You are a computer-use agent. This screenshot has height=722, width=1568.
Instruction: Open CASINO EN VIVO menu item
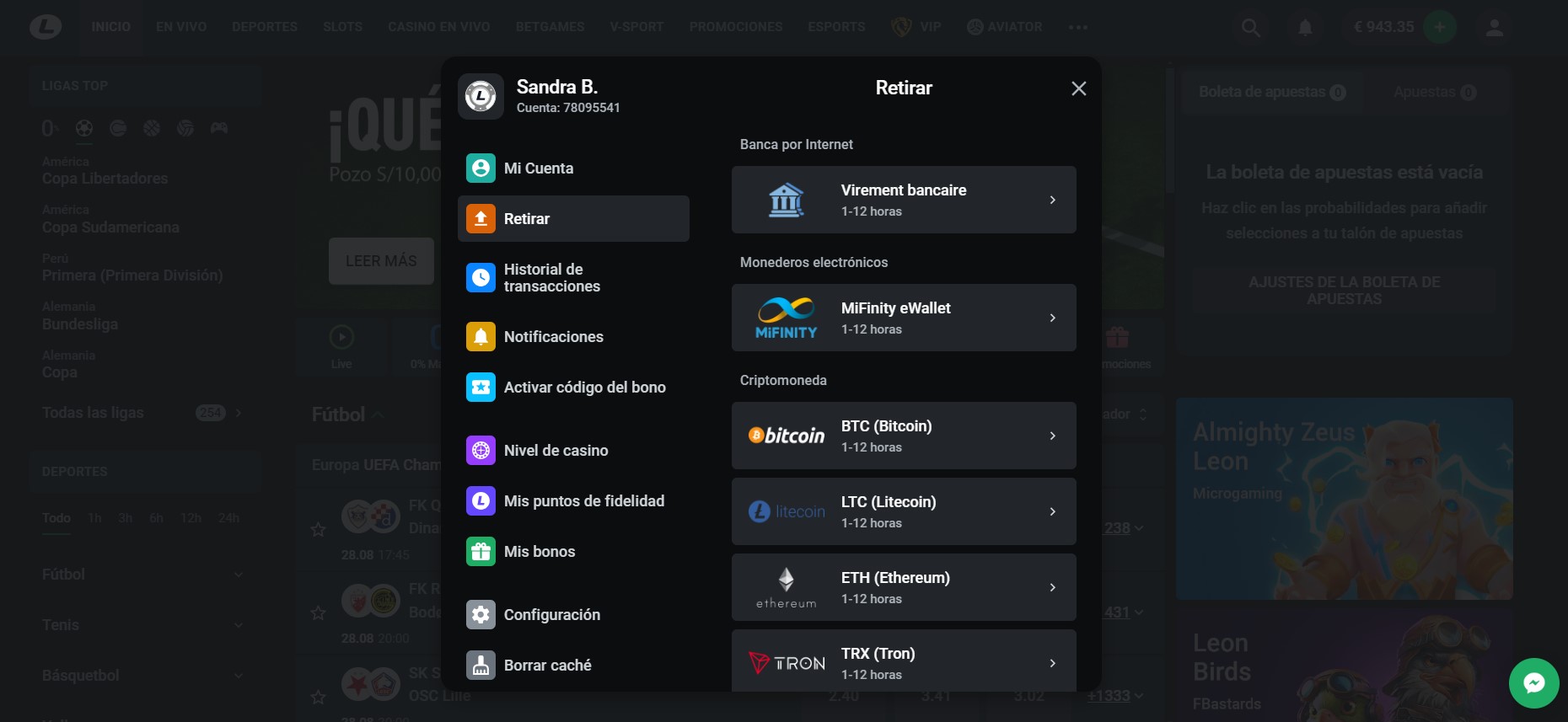tap(439, 27)
